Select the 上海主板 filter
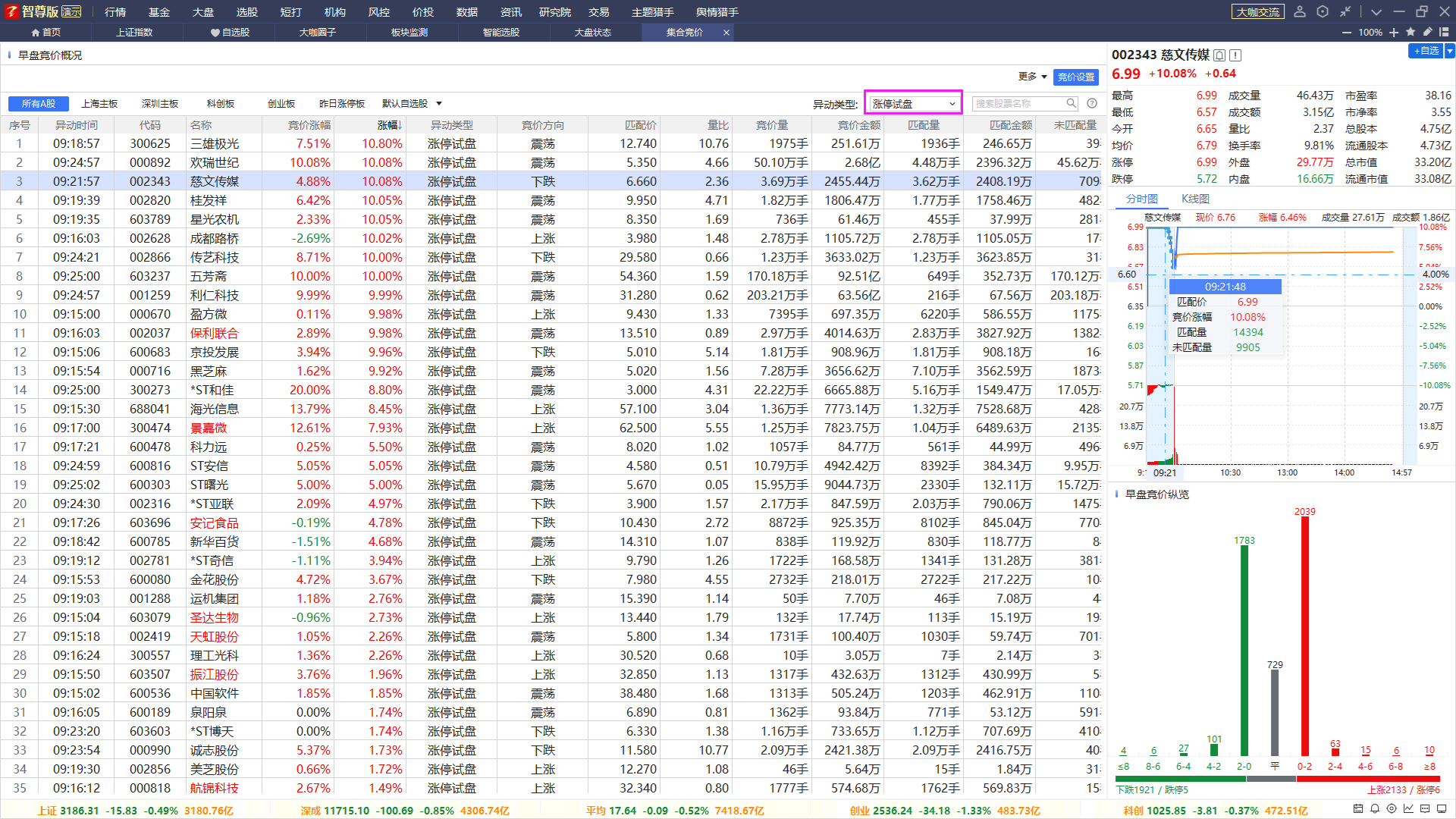Screen dimensions: 1456x819 pos(99,103)
